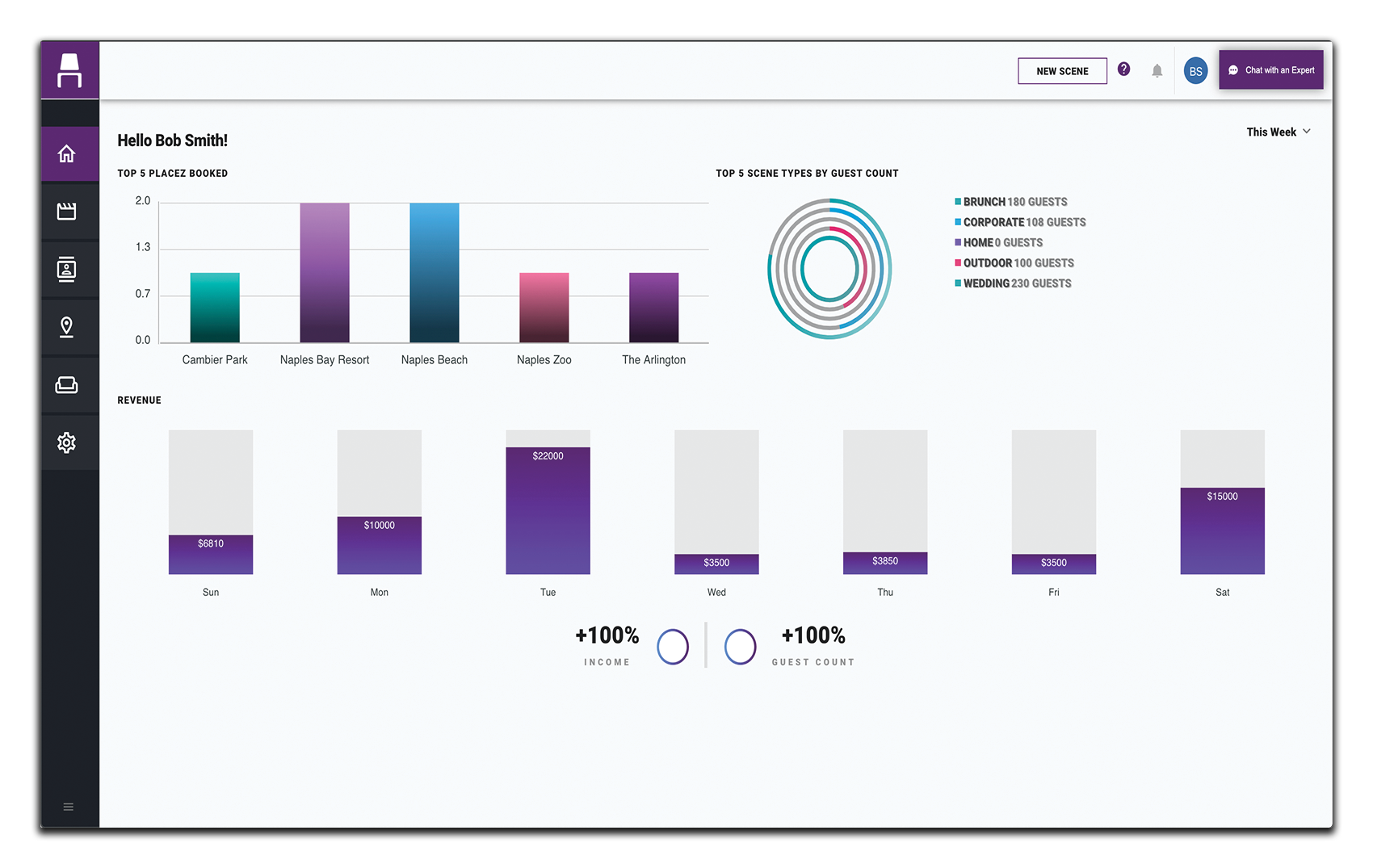Click the Brunch legend color square

point(958,202)
